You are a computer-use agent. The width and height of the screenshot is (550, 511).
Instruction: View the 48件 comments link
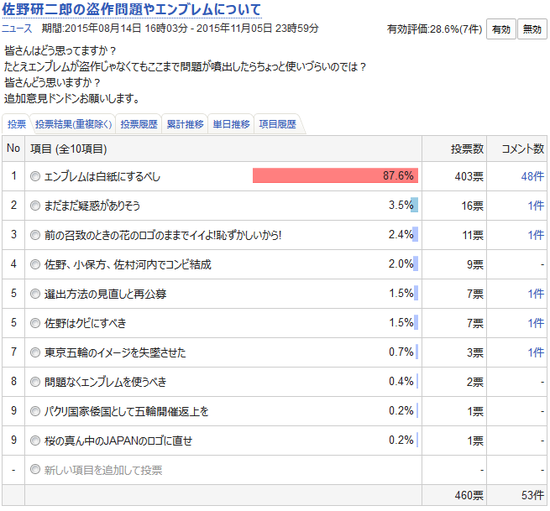532,176
